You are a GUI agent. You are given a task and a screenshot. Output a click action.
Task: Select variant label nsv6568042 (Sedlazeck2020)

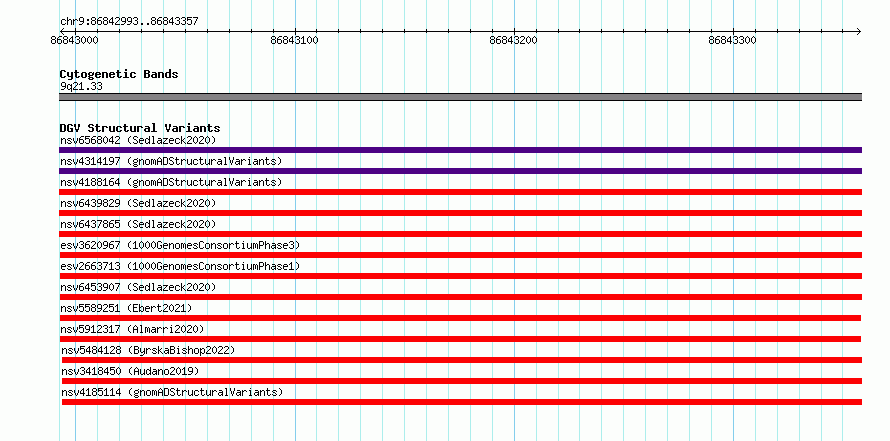(x=138, y=140)
